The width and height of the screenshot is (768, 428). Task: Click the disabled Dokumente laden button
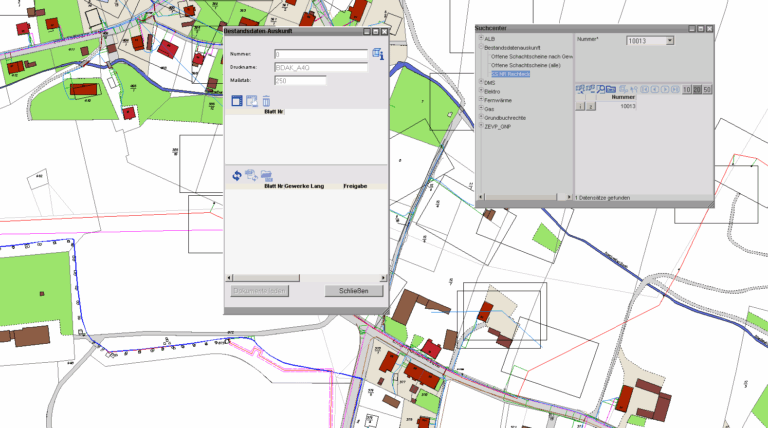260,291
